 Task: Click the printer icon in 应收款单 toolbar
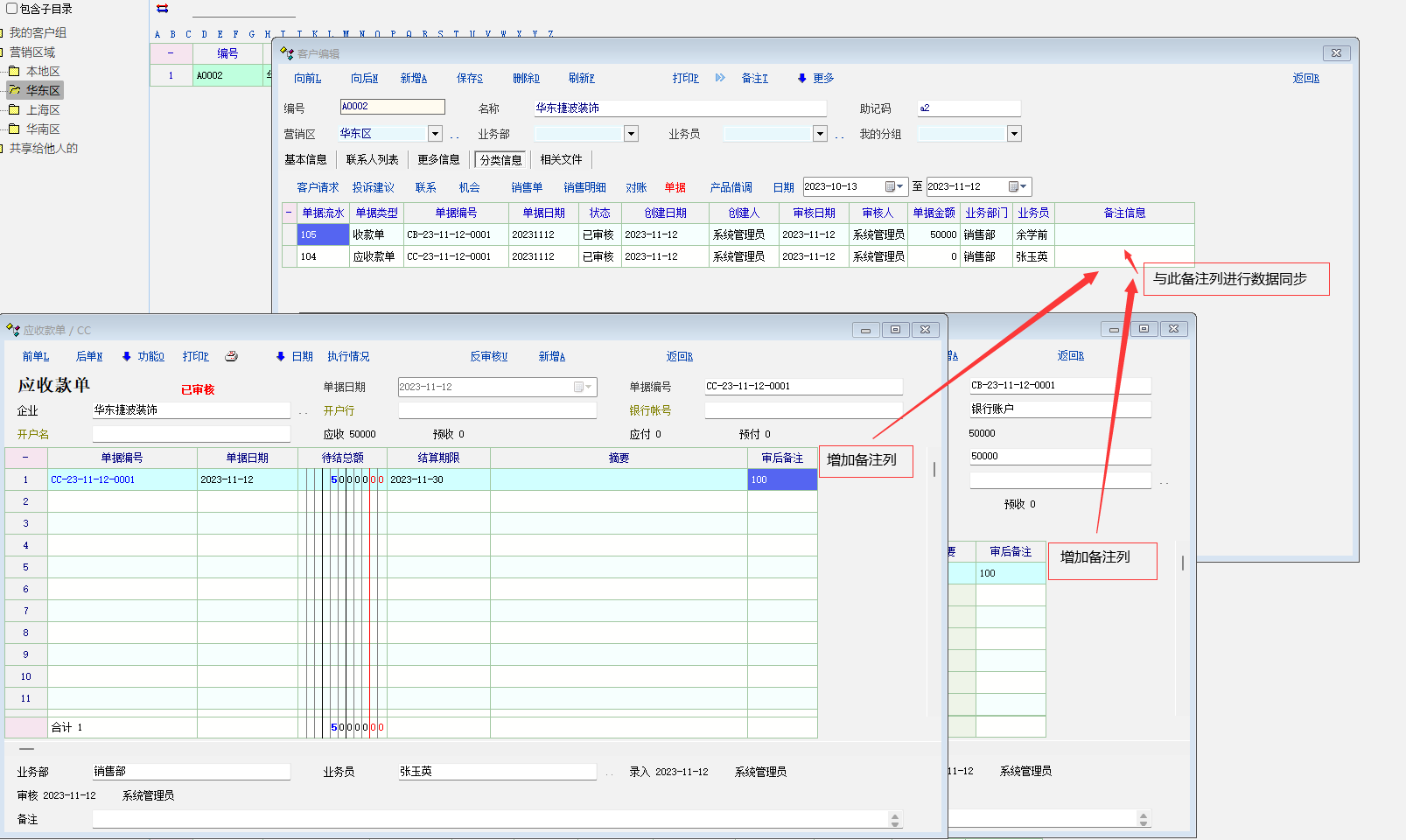tap(231, 356)
